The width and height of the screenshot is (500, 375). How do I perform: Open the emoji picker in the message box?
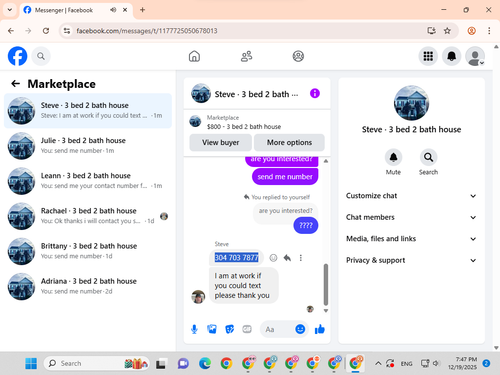click(x=300, y=329)
